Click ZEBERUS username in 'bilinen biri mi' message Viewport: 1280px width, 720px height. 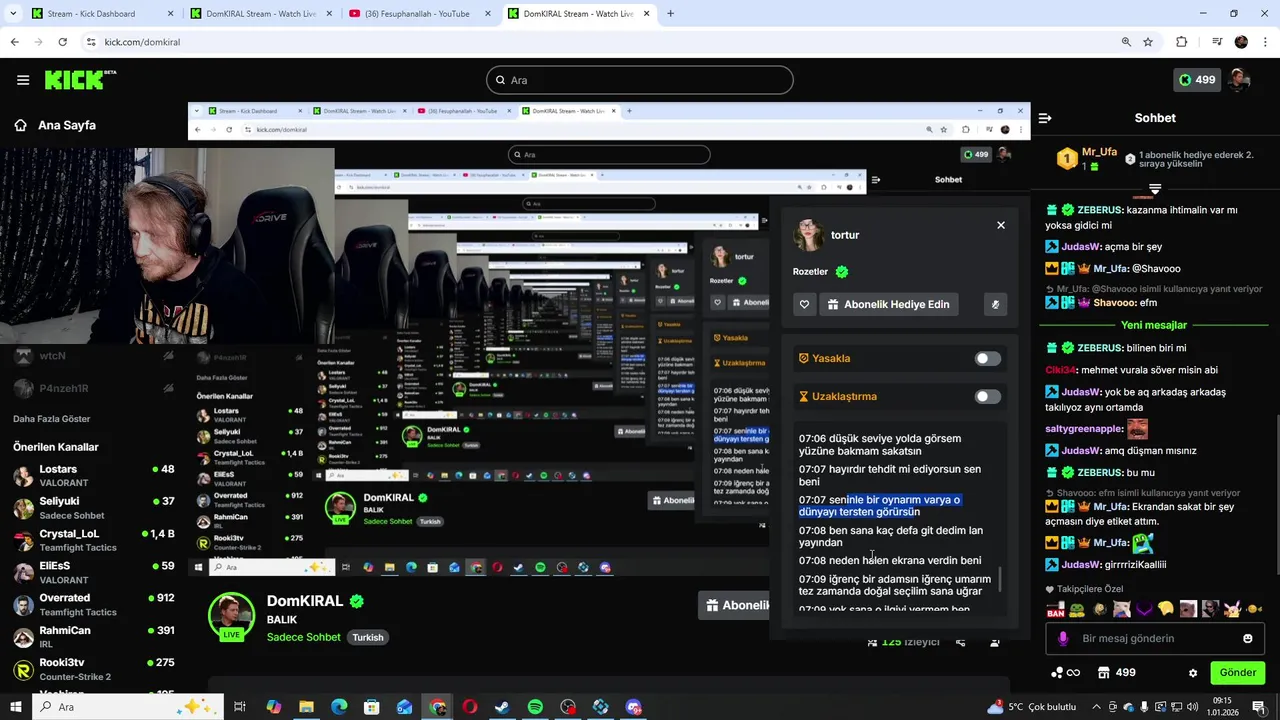[1099, 348]
